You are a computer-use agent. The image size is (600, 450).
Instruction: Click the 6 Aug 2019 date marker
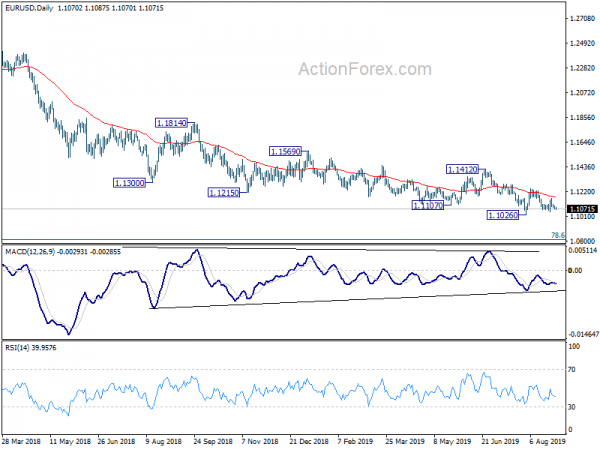tap(547, 441)
